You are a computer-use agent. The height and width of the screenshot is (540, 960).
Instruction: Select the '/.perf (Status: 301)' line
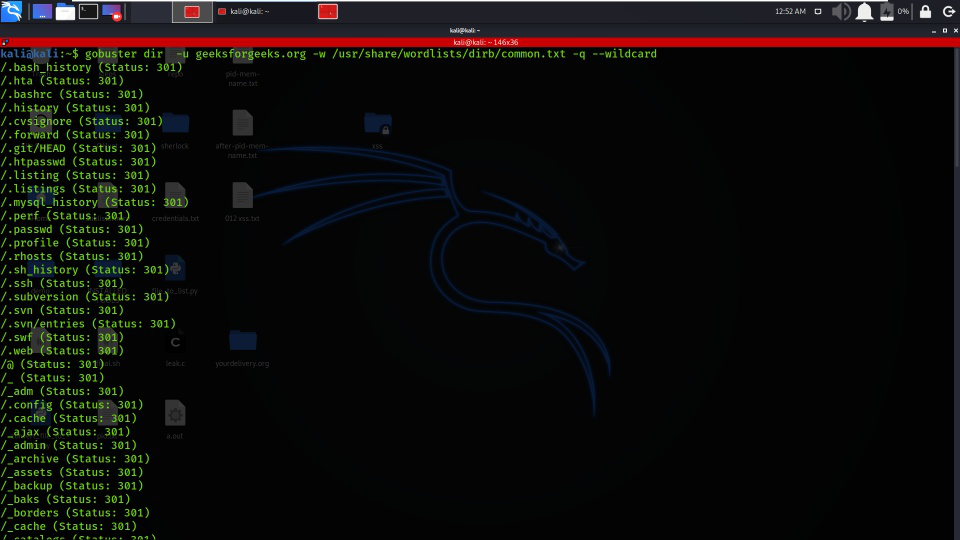pos(65,216)
